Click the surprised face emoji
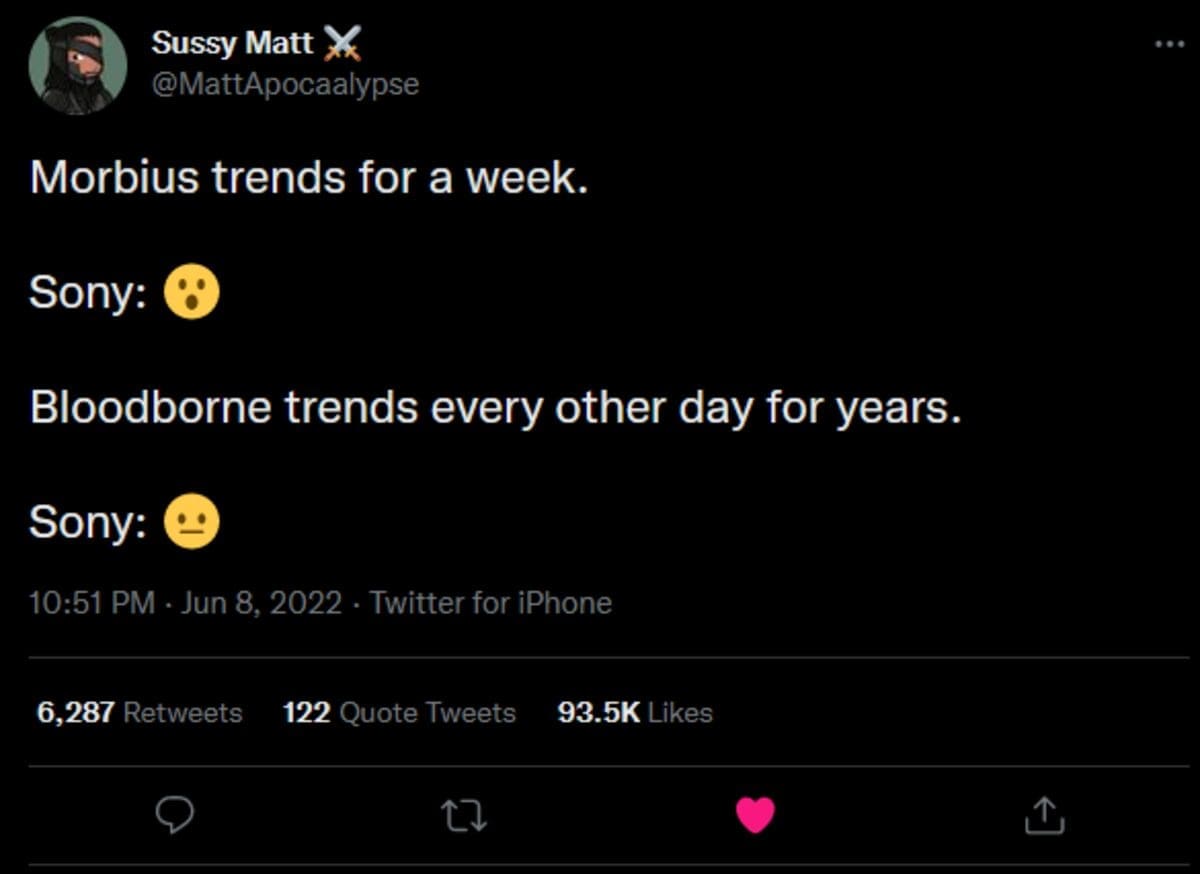Image resolution: width=1200 pixels, height=874 pixels. click(x=191, y=293)
